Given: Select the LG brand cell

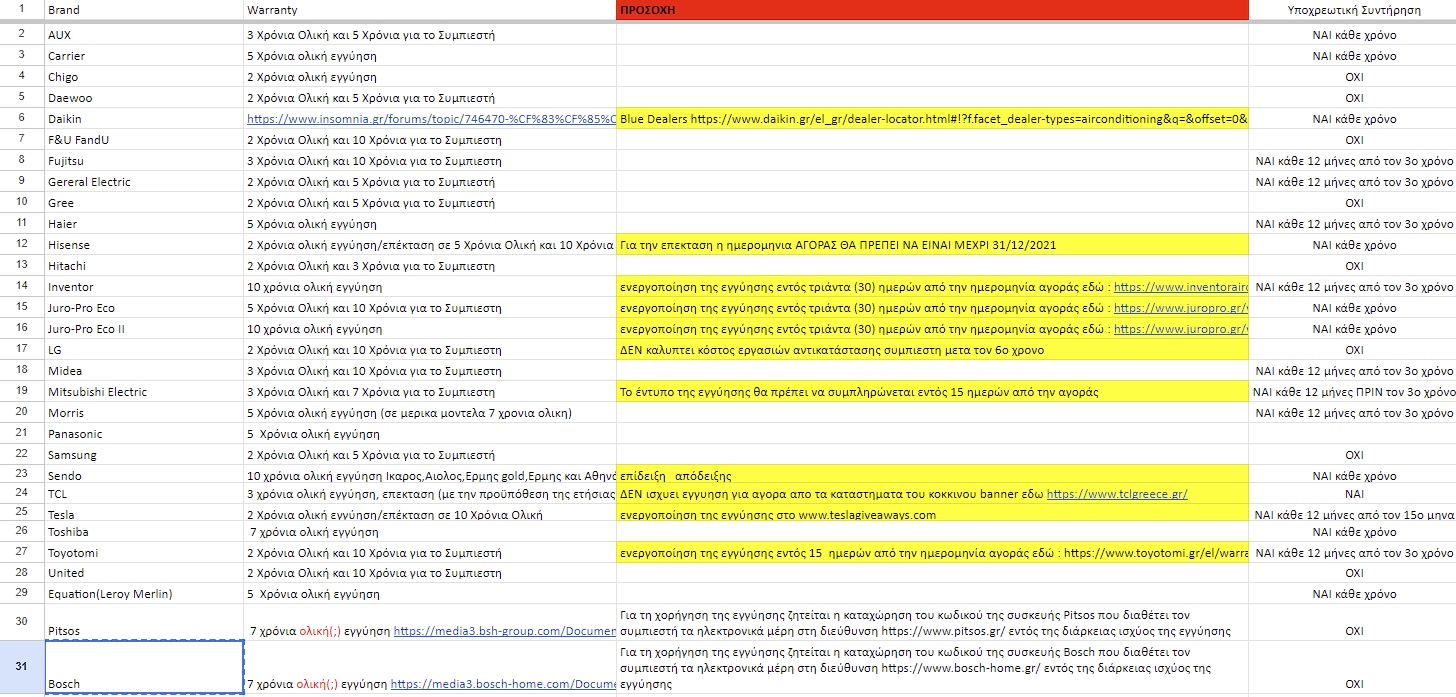Looking at the screenshot, I should click(x=144, y=350).
